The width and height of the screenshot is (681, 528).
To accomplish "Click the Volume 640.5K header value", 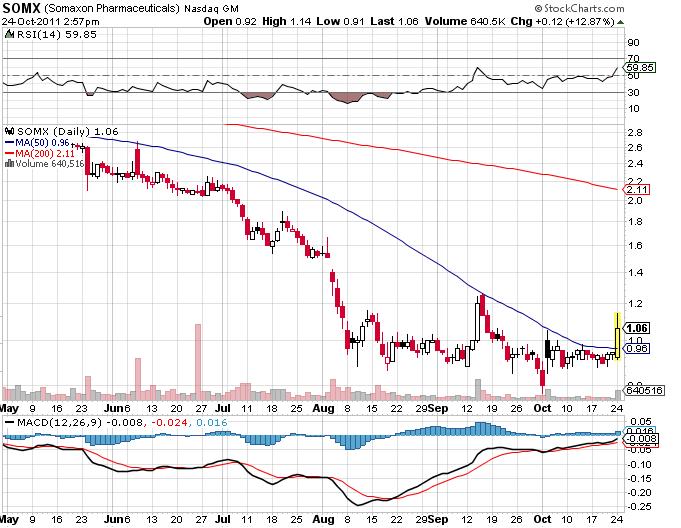I will (465, 21).
